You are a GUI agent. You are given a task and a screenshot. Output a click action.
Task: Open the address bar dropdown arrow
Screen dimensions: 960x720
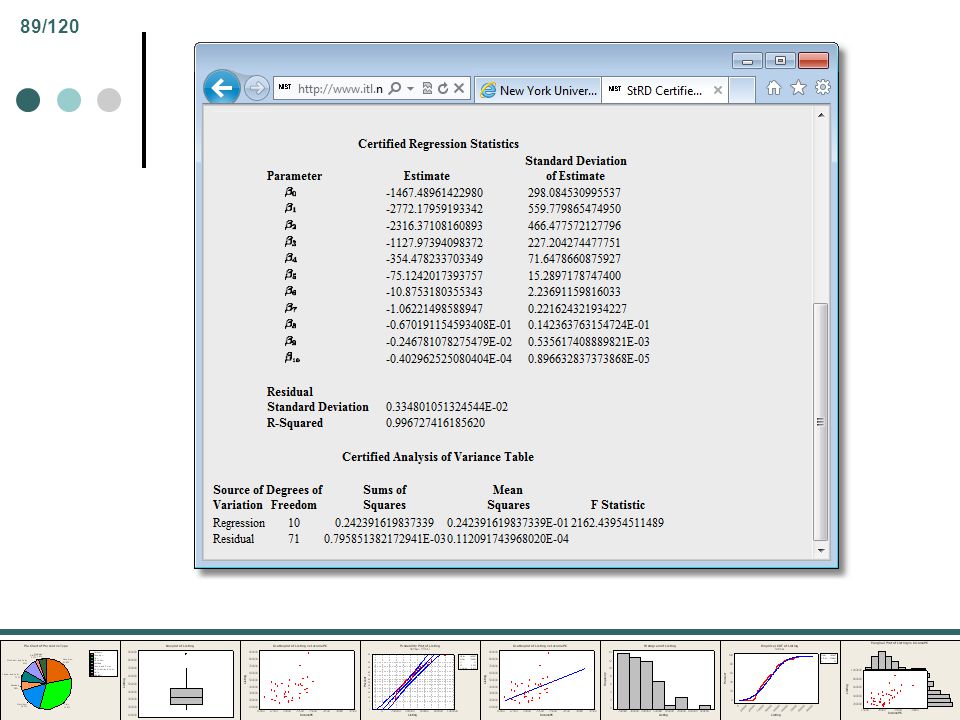point(410,89)
